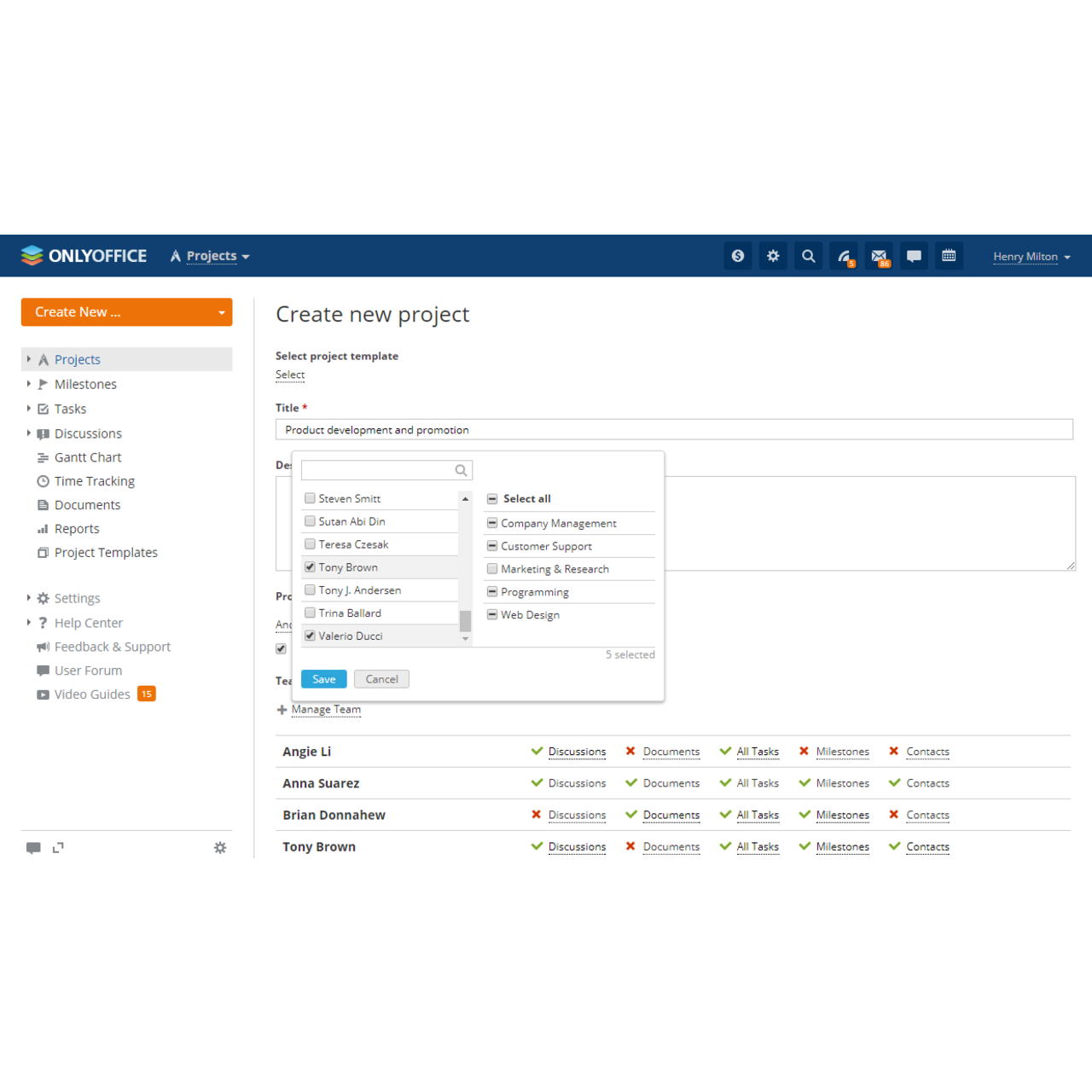Viewport: 1092px width, 1092px height.
Task: Expand the Milestones sidebar section
Action: 29,384
